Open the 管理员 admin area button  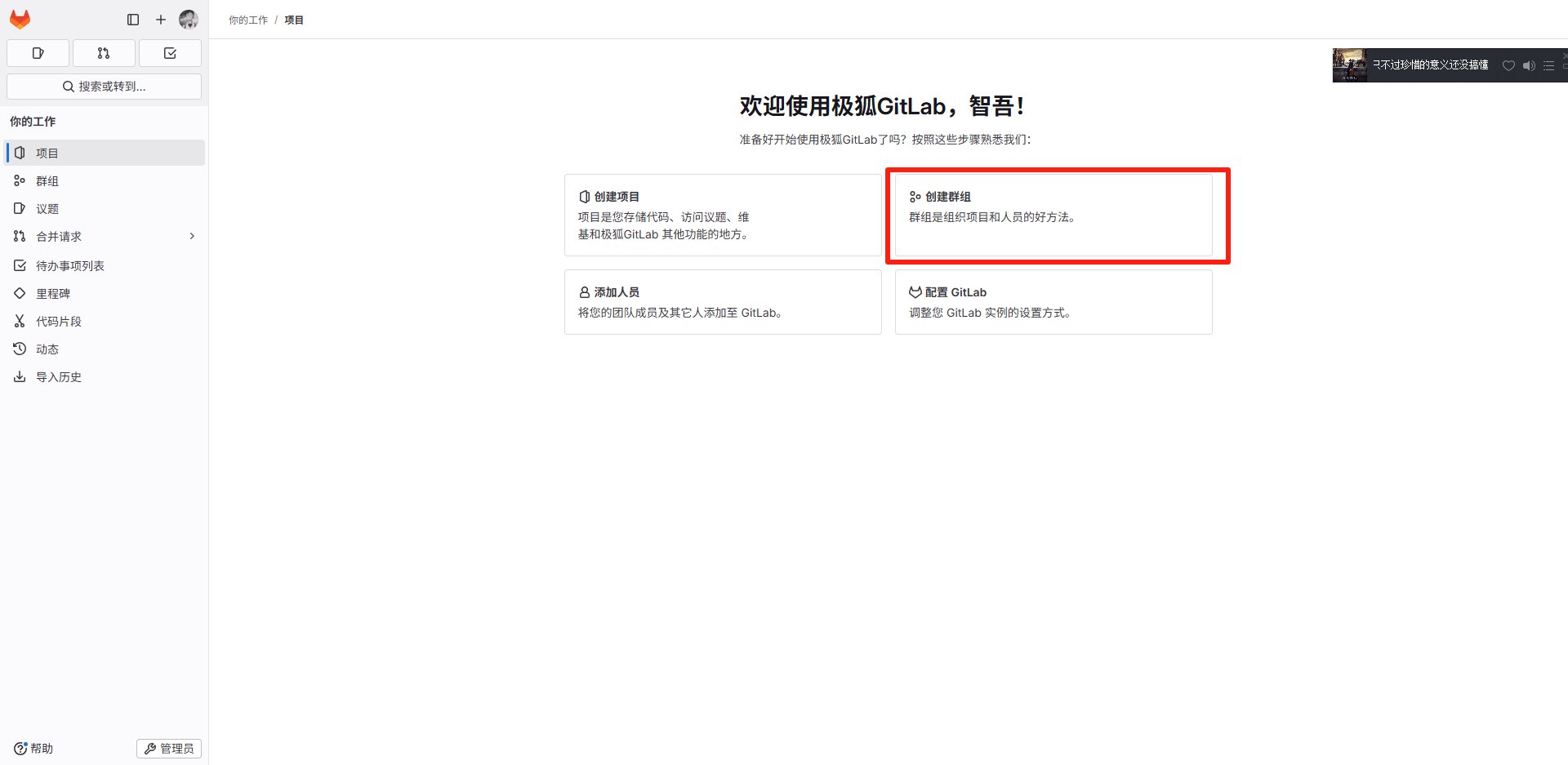tap(169, 749)
